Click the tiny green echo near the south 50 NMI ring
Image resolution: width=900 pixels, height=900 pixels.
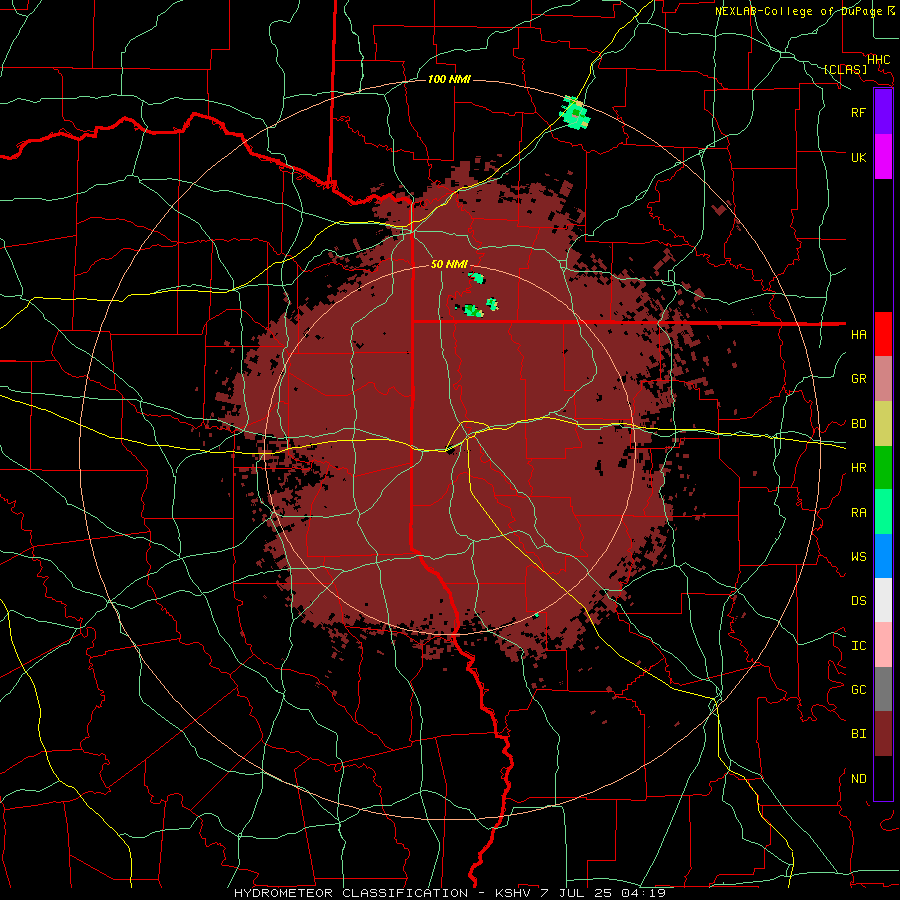(537, 615)
